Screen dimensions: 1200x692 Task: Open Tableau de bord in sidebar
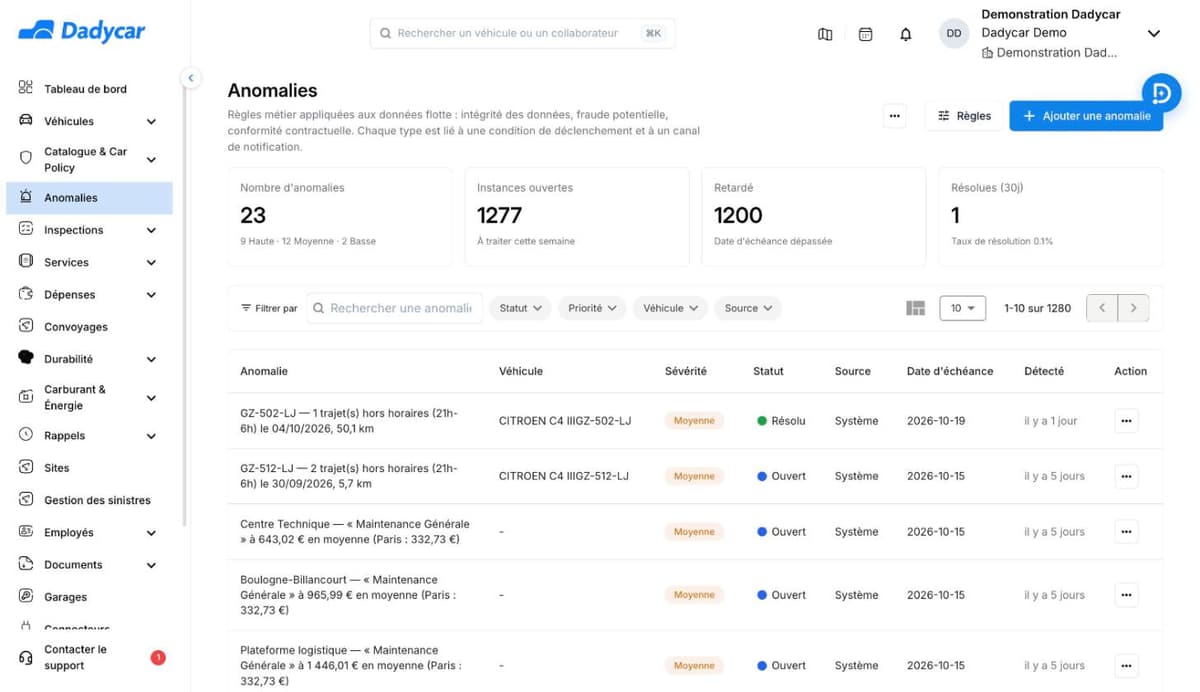pos(89,89)
